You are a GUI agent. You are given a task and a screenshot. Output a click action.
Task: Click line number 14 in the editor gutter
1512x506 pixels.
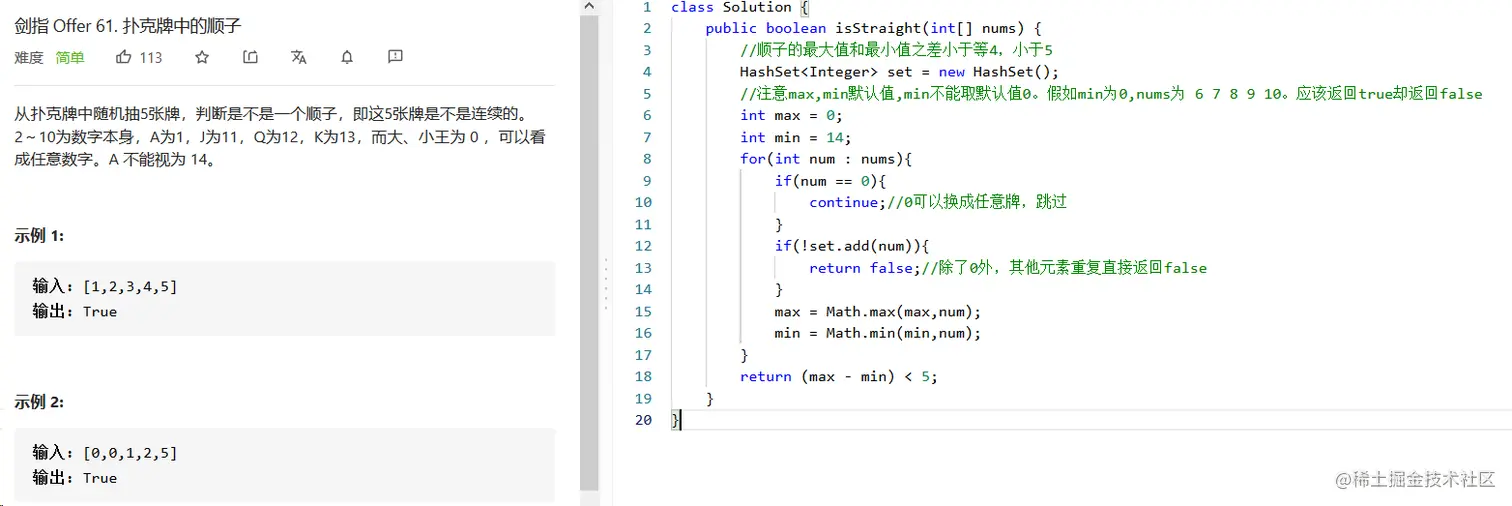coord(643,290)
